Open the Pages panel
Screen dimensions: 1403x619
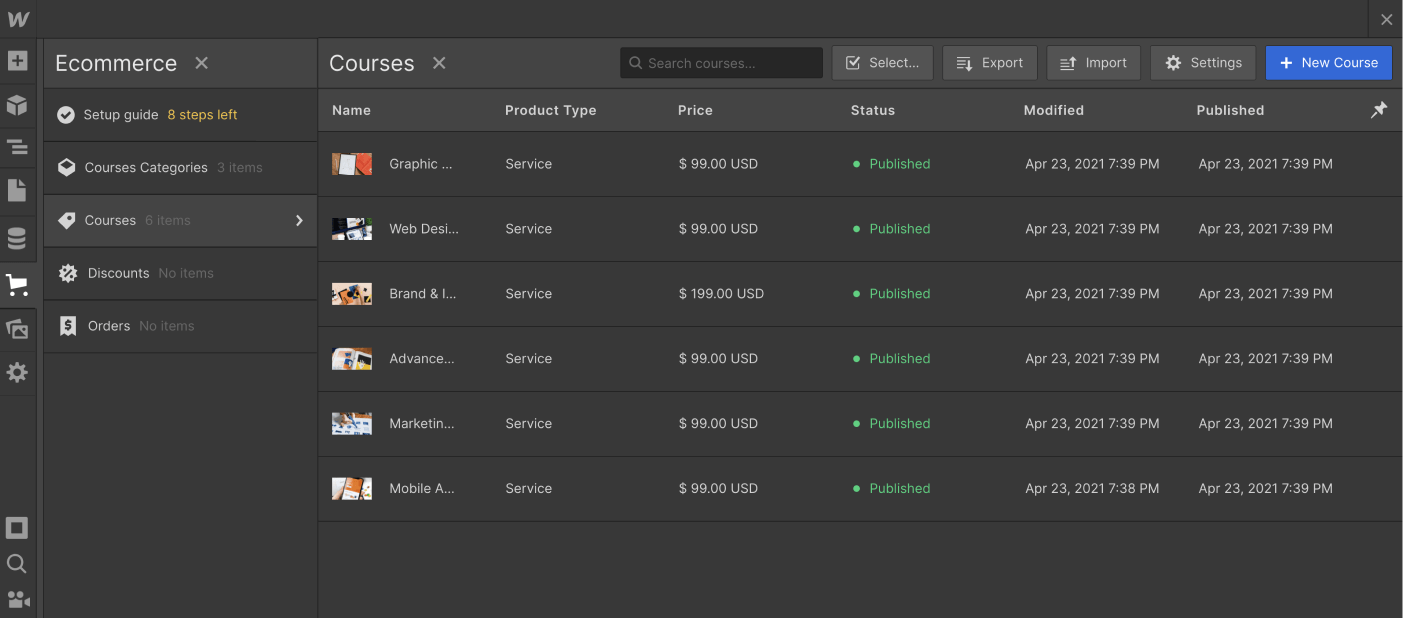(x=17, y=190)
